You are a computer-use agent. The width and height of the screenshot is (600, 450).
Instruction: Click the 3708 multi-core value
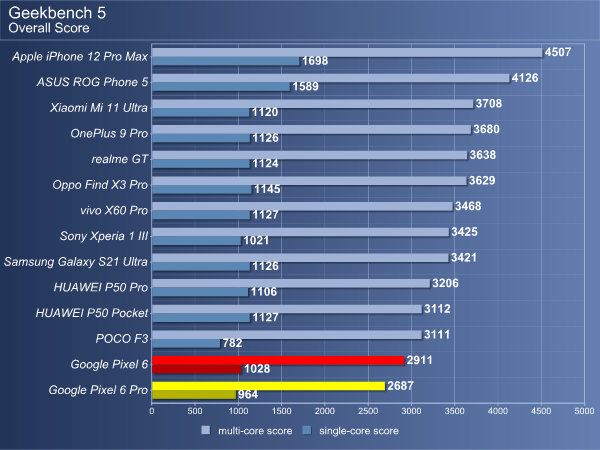coord(489,104)
